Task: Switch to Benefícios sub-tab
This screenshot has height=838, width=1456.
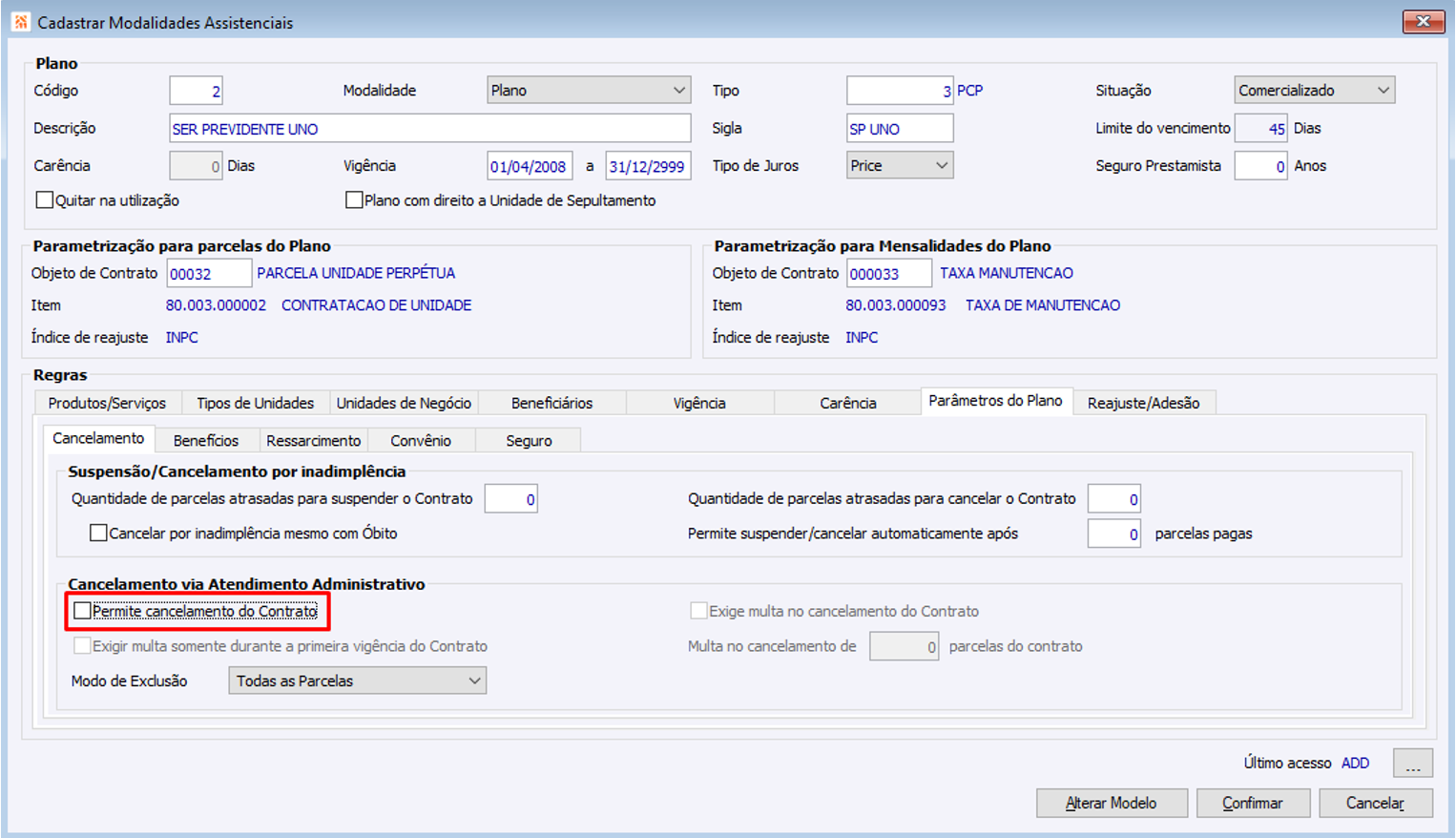Action: coord(206,440)
